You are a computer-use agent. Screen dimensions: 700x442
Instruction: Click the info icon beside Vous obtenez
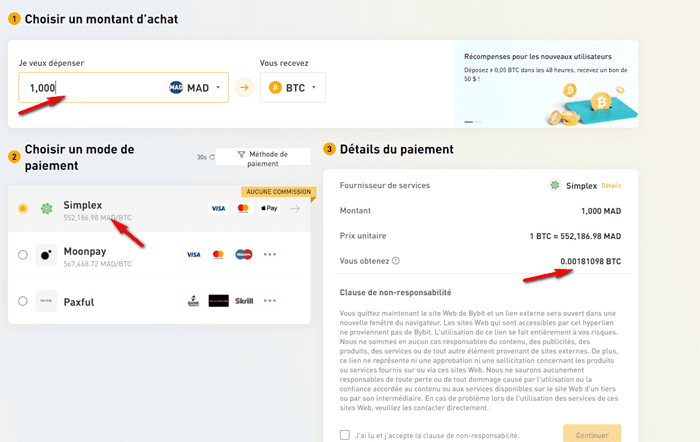pos(396,262)
